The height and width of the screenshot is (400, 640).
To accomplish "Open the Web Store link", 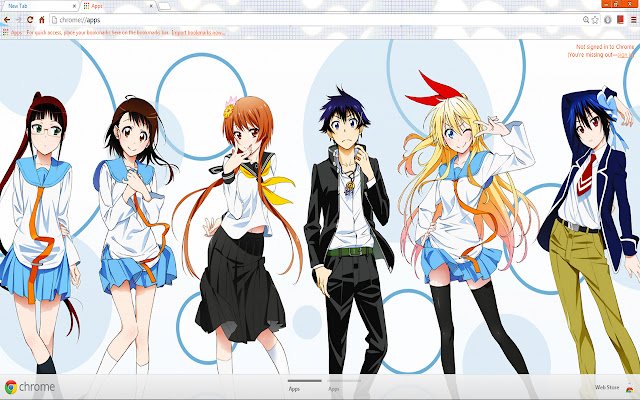I will [607, 387].
